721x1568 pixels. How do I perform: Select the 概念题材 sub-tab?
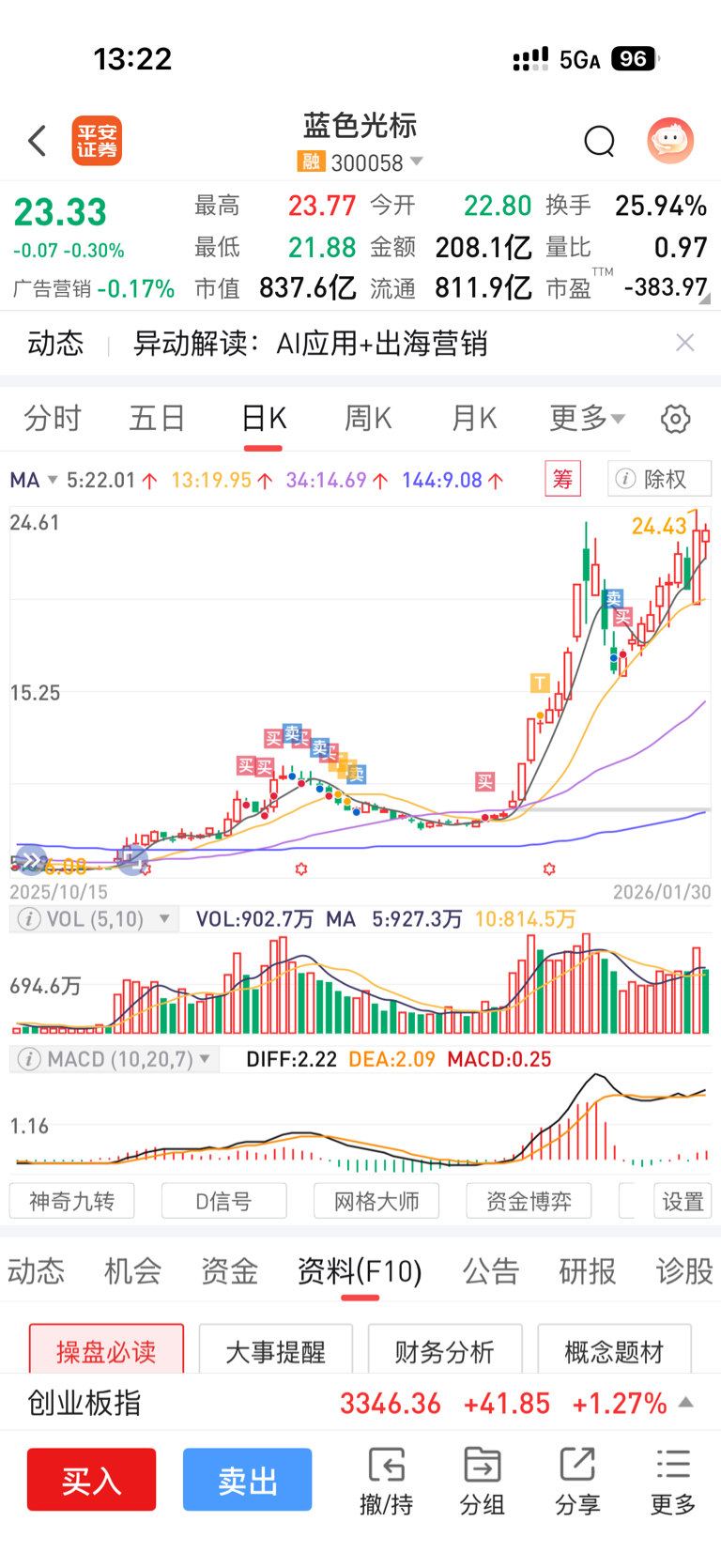tap(614, 1350)
